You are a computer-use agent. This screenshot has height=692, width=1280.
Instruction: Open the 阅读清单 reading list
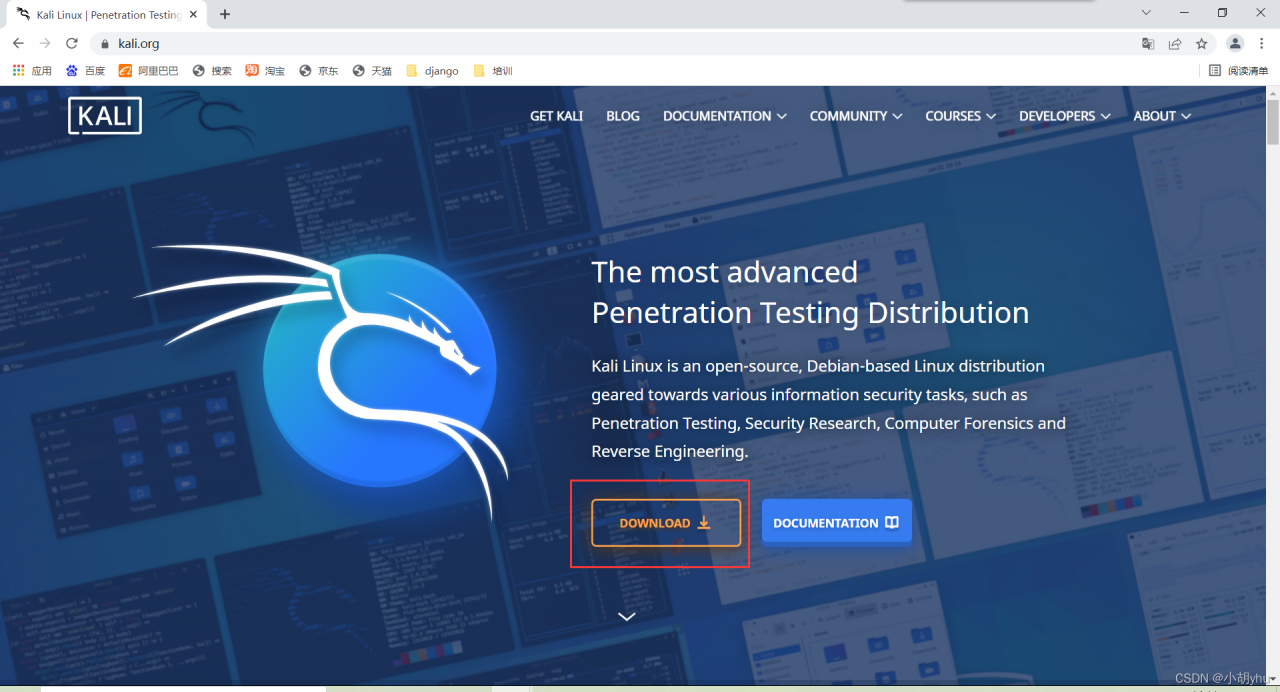click(1238, 71)
